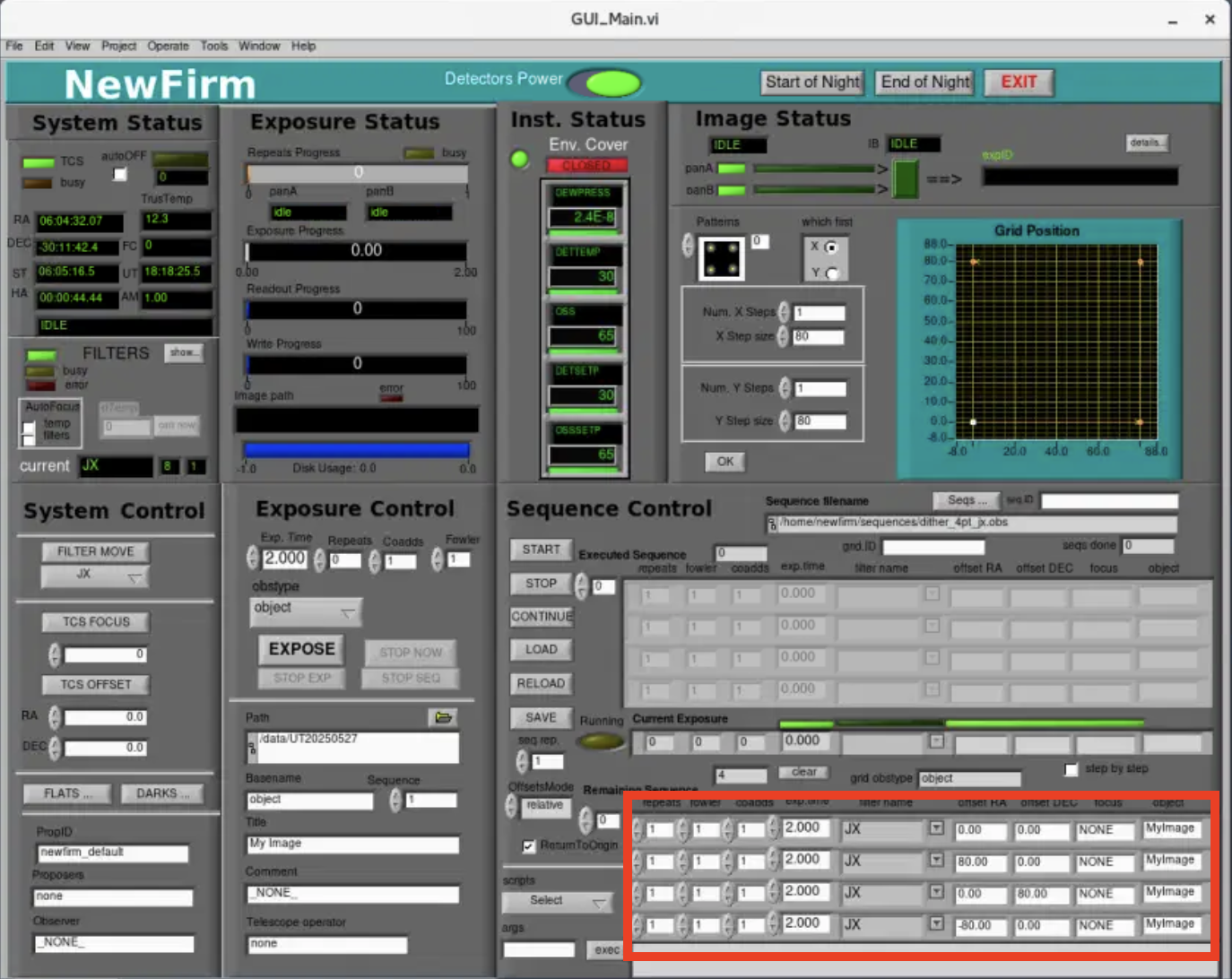
Task: Open the obstype object dropdown
Action: tap(307, 611)
